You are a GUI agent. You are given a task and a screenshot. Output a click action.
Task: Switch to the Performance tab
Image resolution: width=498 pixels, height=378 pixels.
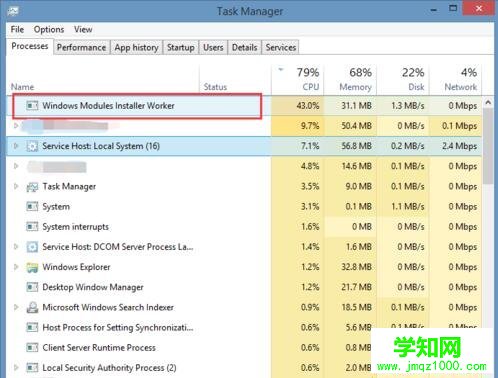[81, 47]
